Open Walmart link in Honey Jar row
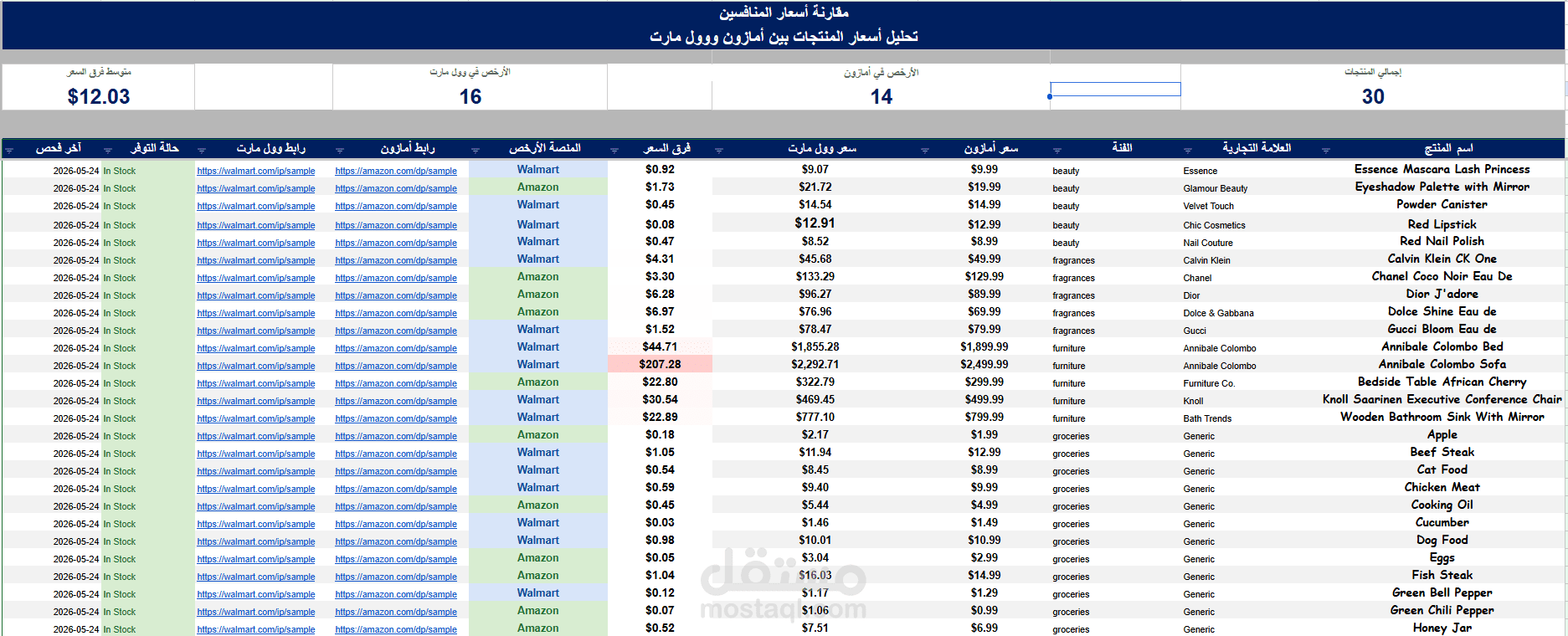 coord(256,629)
